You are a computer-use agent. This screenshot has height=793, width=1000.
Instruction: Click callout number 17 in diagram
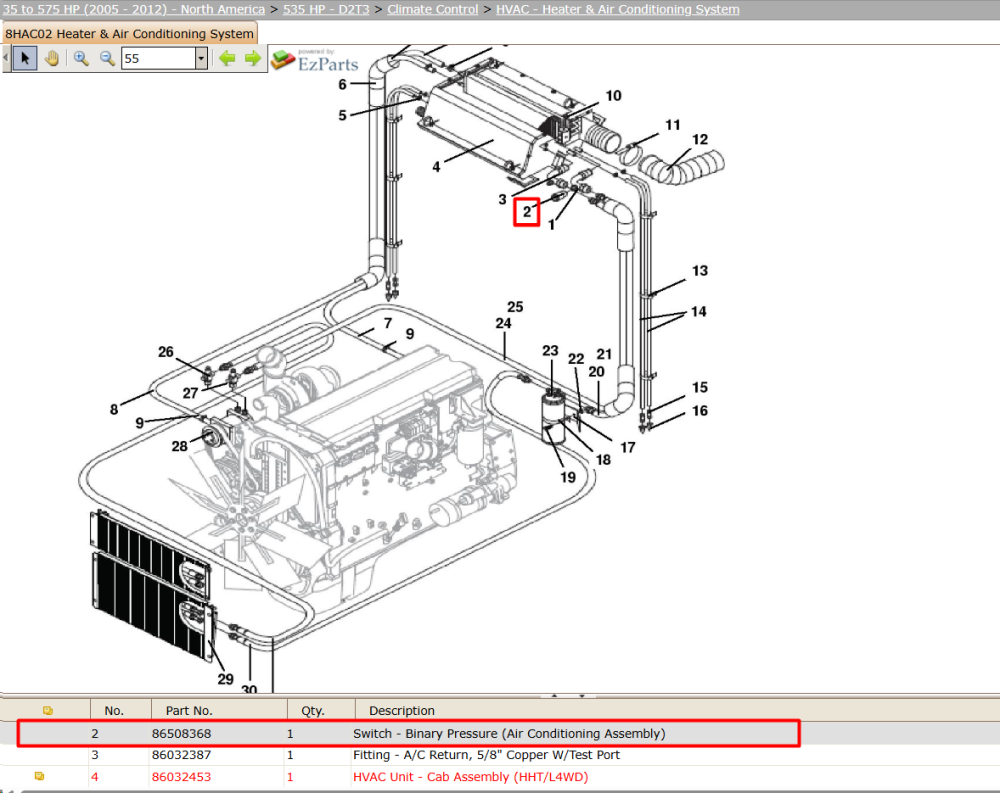tap(628, 448)
